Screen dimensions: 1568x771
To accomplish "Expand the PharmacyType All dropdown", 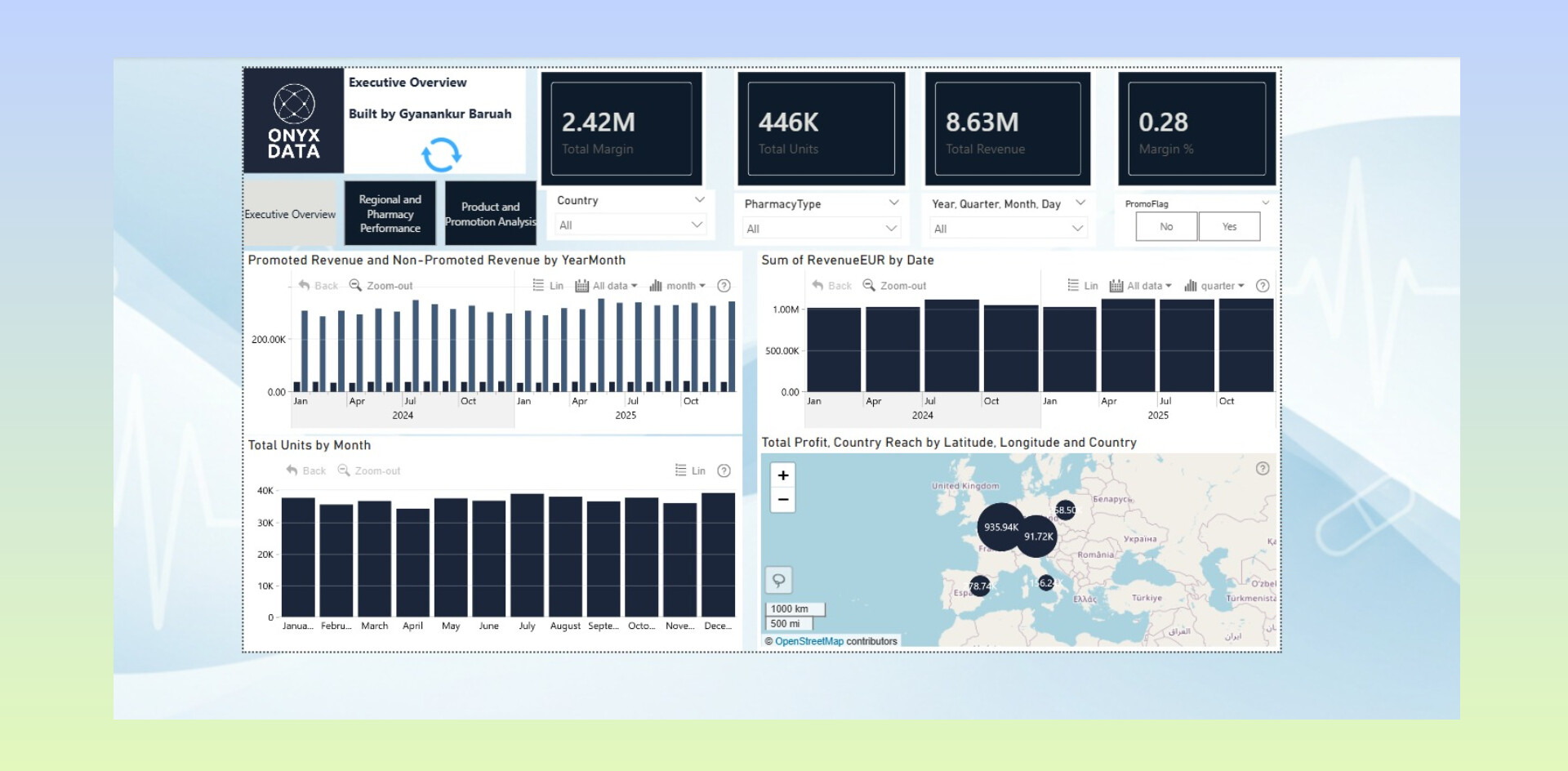I will click(x=821, y=229).
